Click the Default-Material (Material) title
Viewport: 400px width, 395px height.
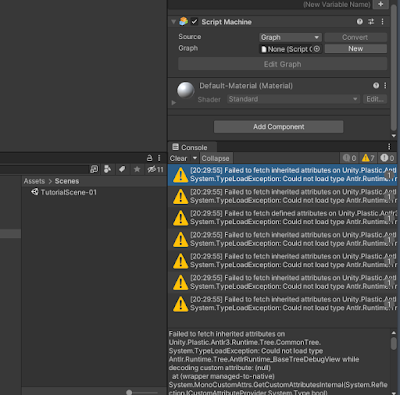246,86
